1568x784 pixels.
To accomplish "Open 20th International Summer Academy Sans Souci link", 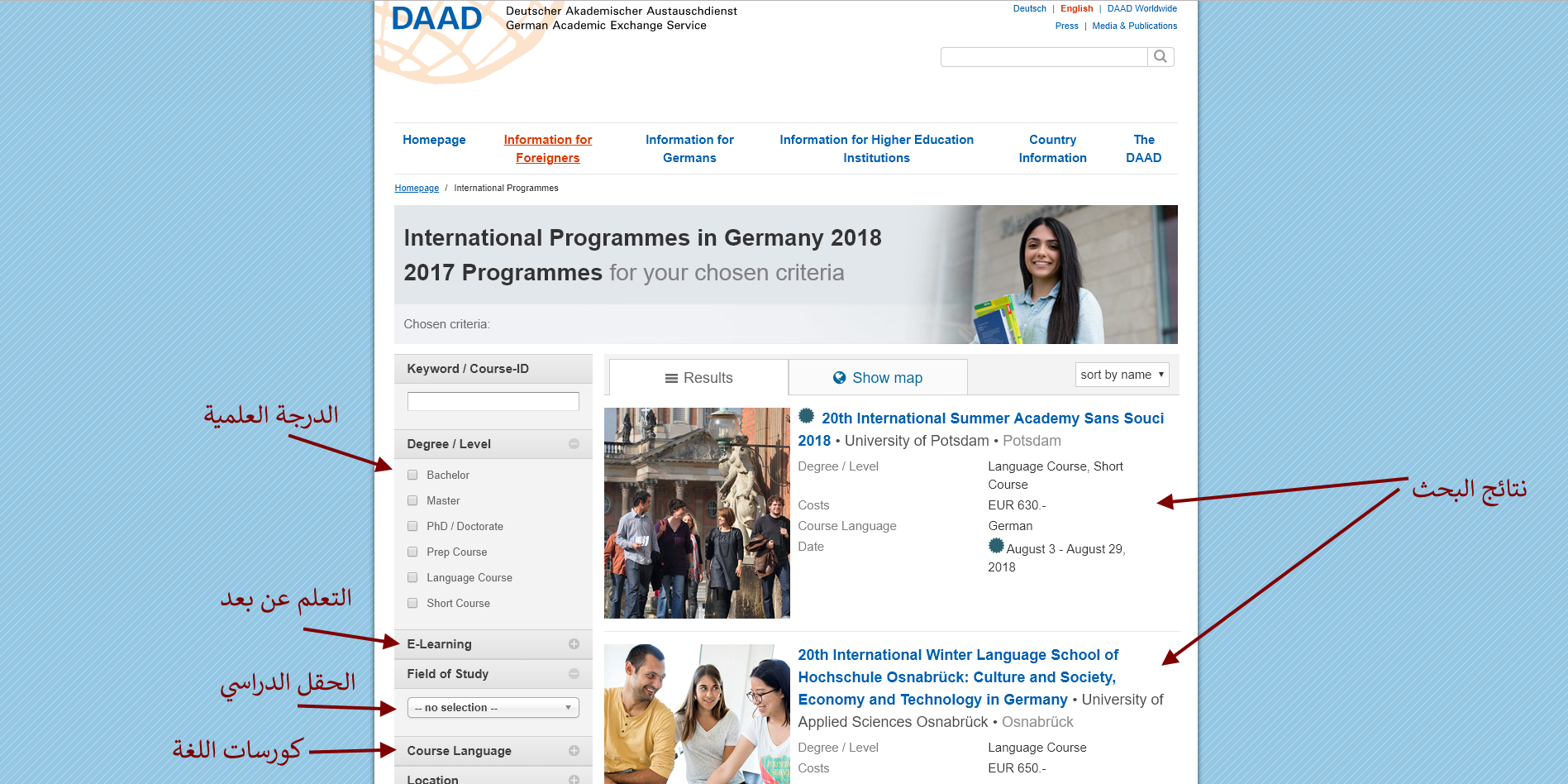I will pos(981,429).
